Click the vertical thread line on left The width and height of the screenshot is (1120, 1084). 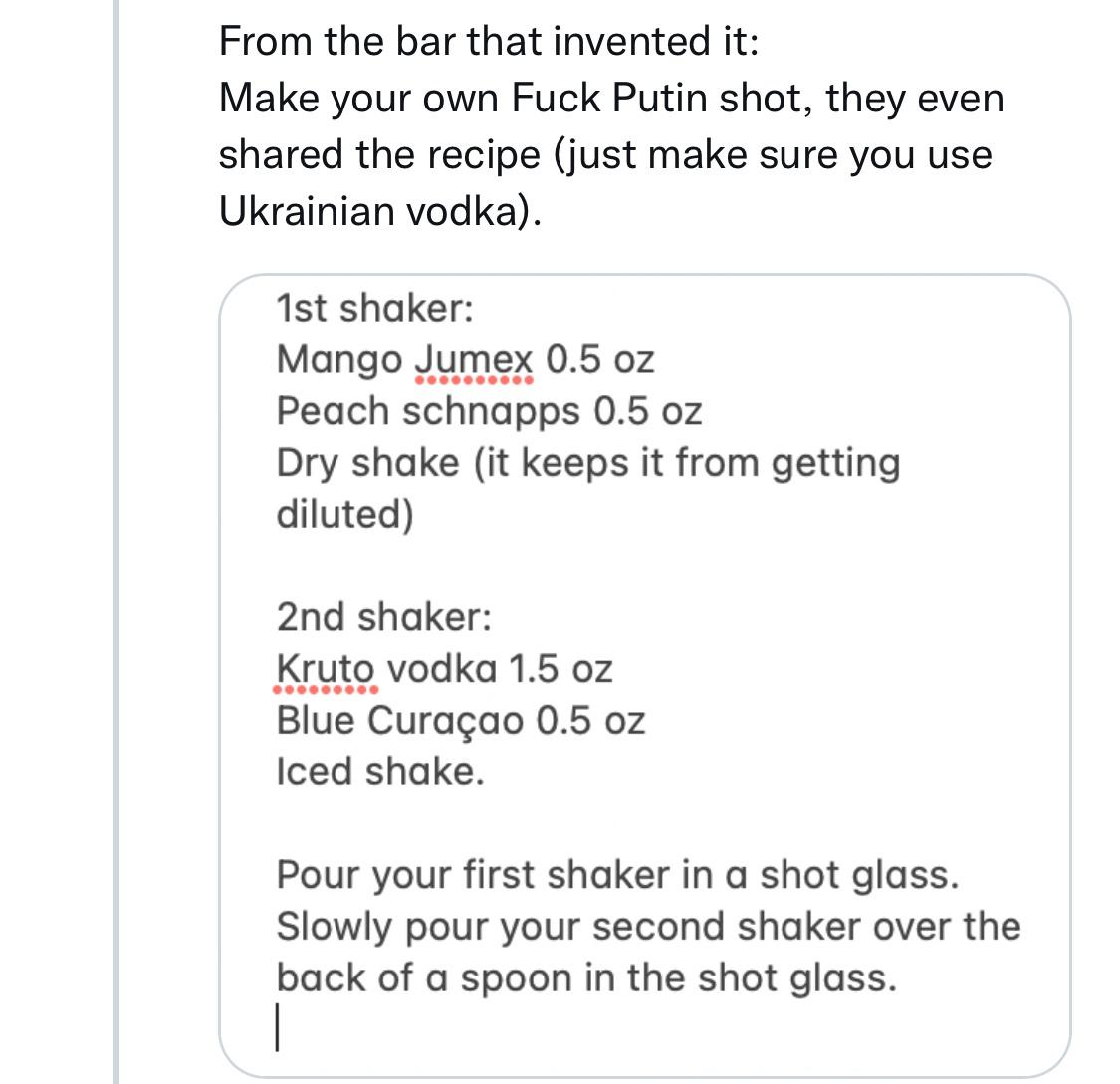[x=116, y=542]
